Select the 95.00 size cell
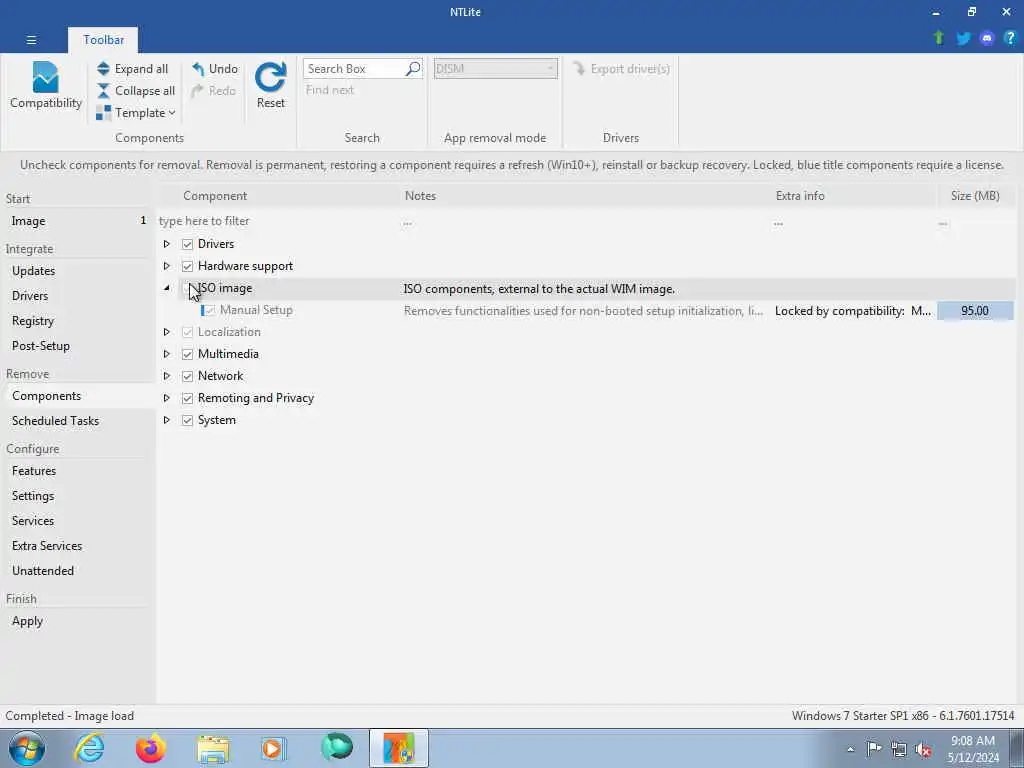1024x768 pixels. coord(975,311)
